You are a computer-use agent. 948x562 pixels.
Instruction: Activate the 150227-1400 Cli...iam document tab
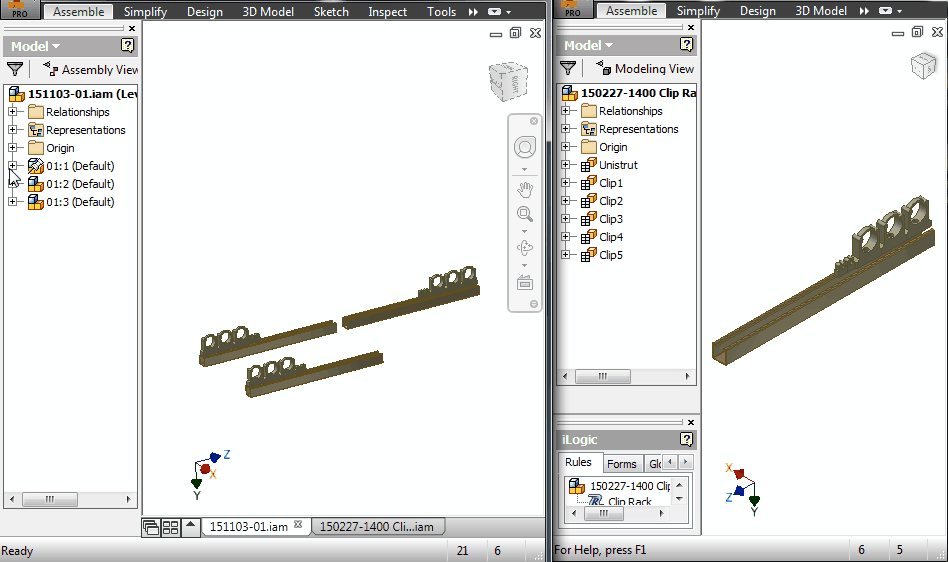[x=377, y=527]
